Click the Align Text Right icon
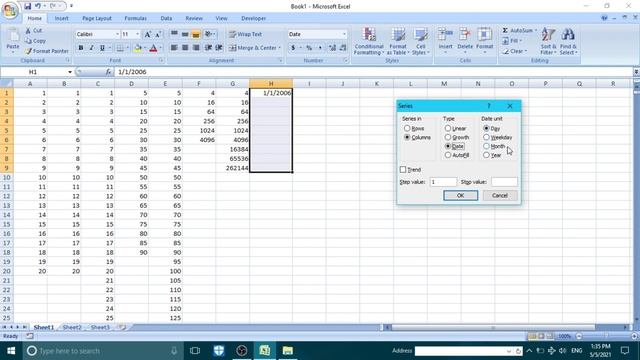Screen dimensions: 640x360 tap(196, 48)
